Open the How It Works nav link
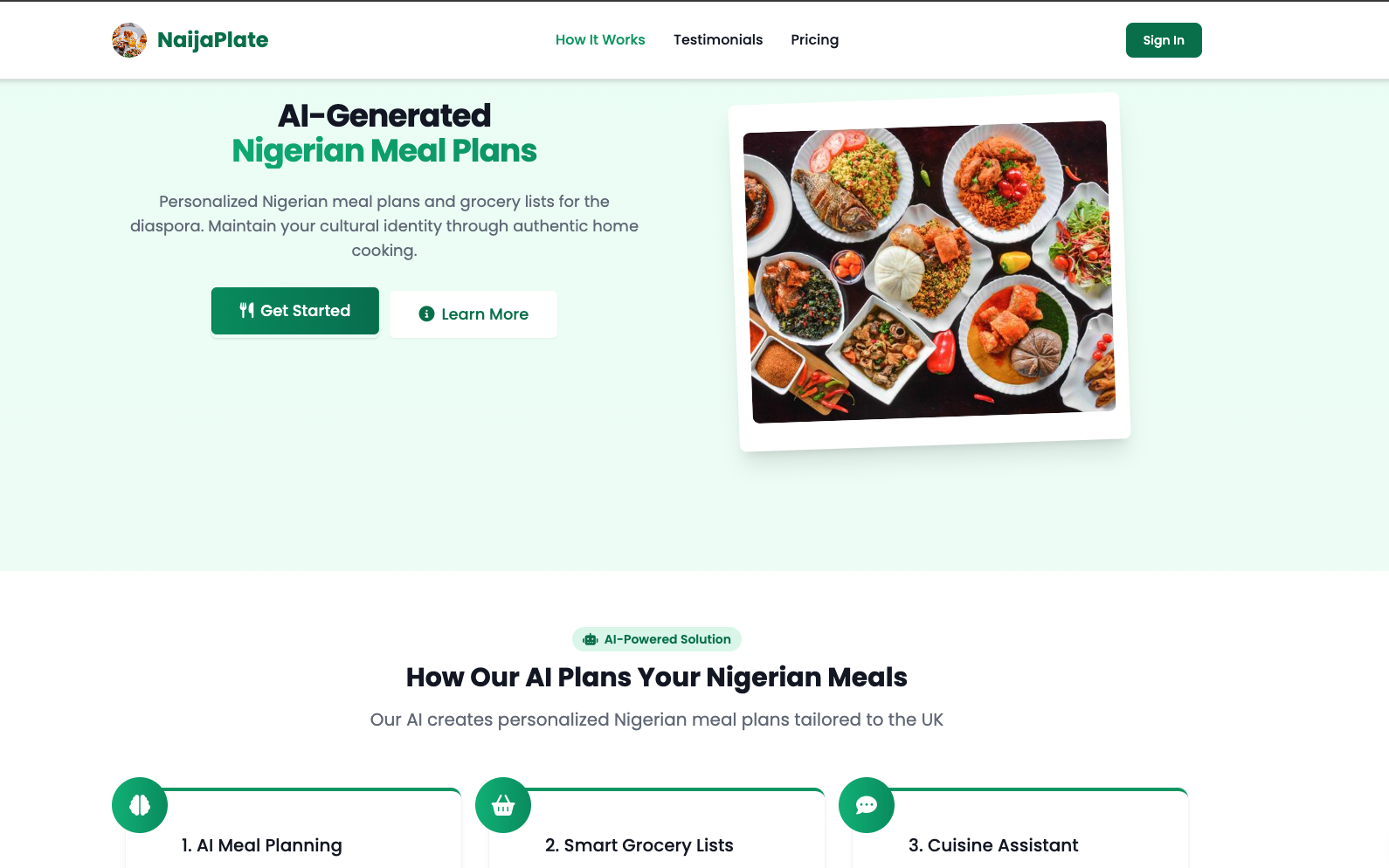Image resolution: width=1389 pixels, height=868 pixels. click(600, 40)
